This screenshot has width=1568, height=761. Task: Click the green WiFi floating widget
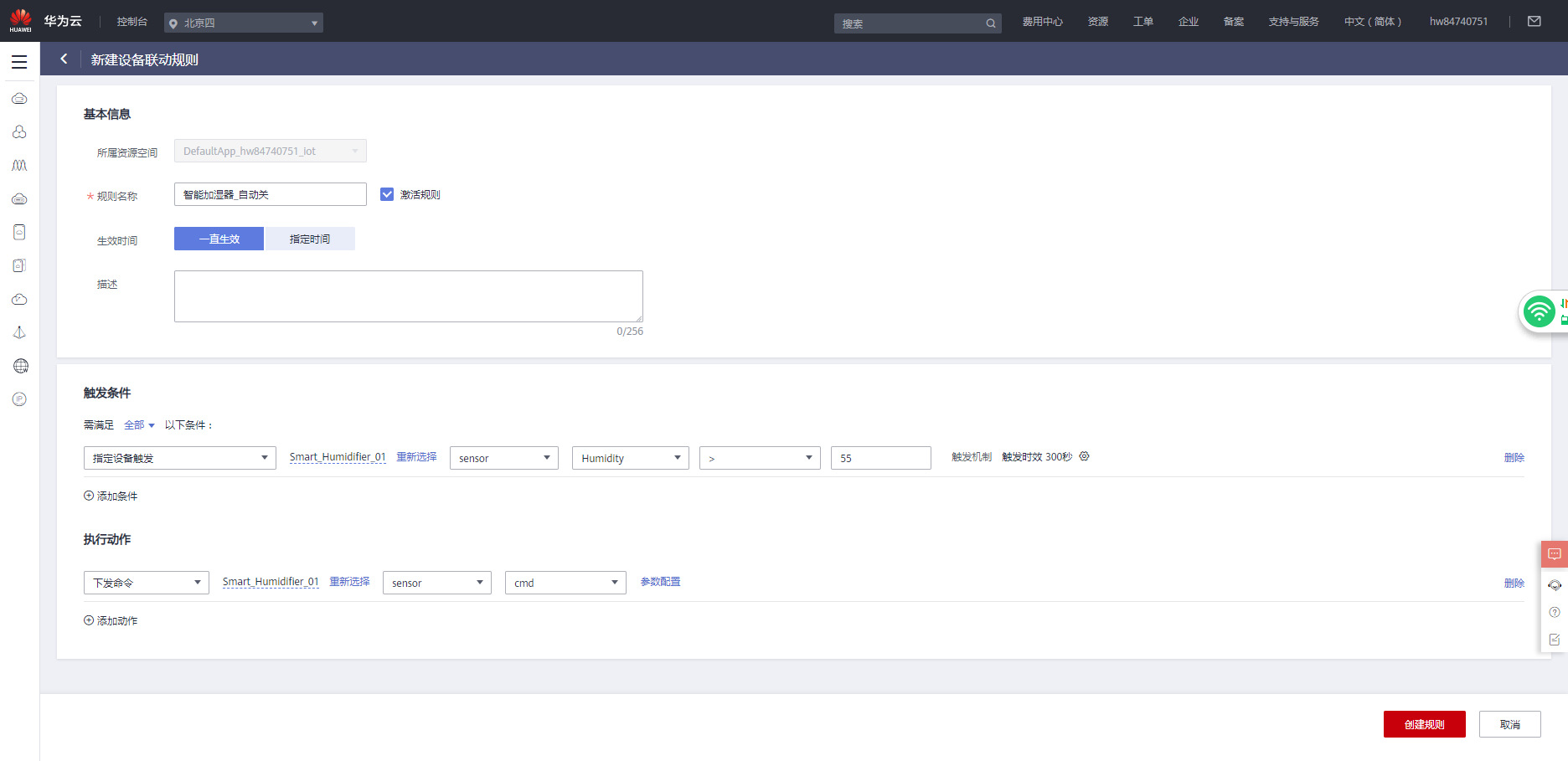[1540, 311]
